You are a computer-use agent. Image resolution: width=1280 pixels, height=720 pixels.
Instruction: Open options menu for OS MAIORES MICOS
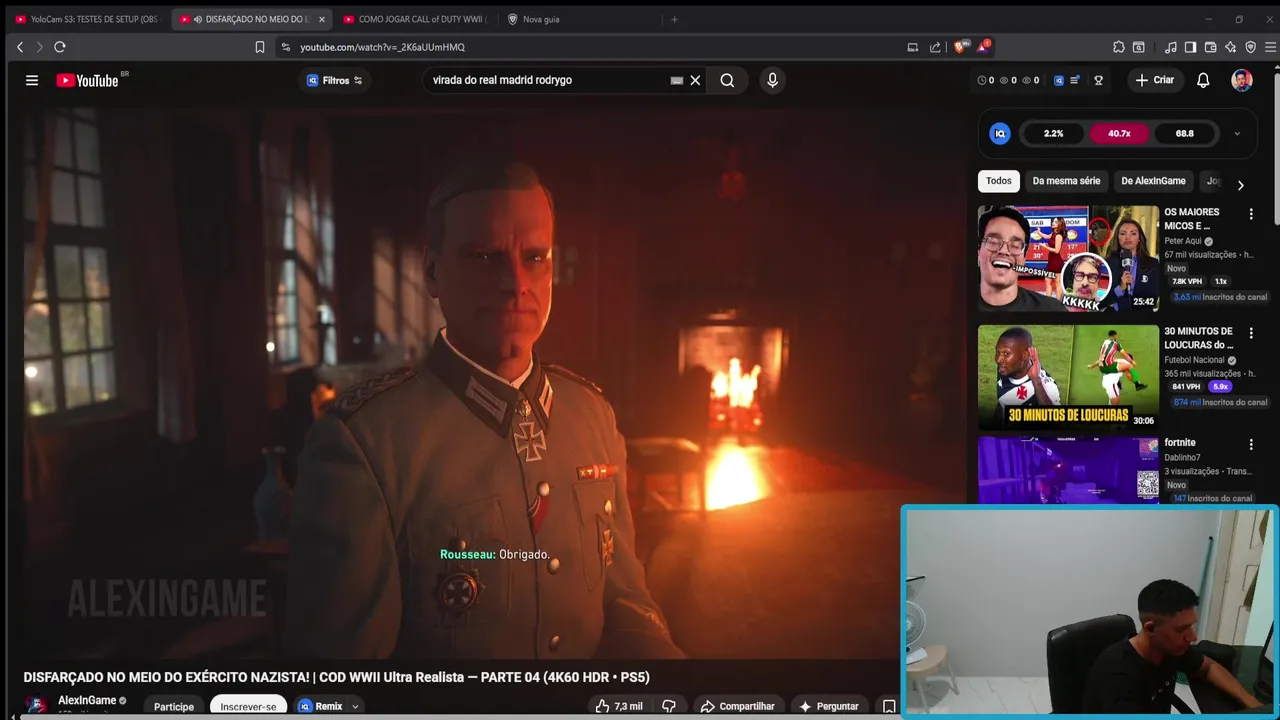(x=1250, y=214)
